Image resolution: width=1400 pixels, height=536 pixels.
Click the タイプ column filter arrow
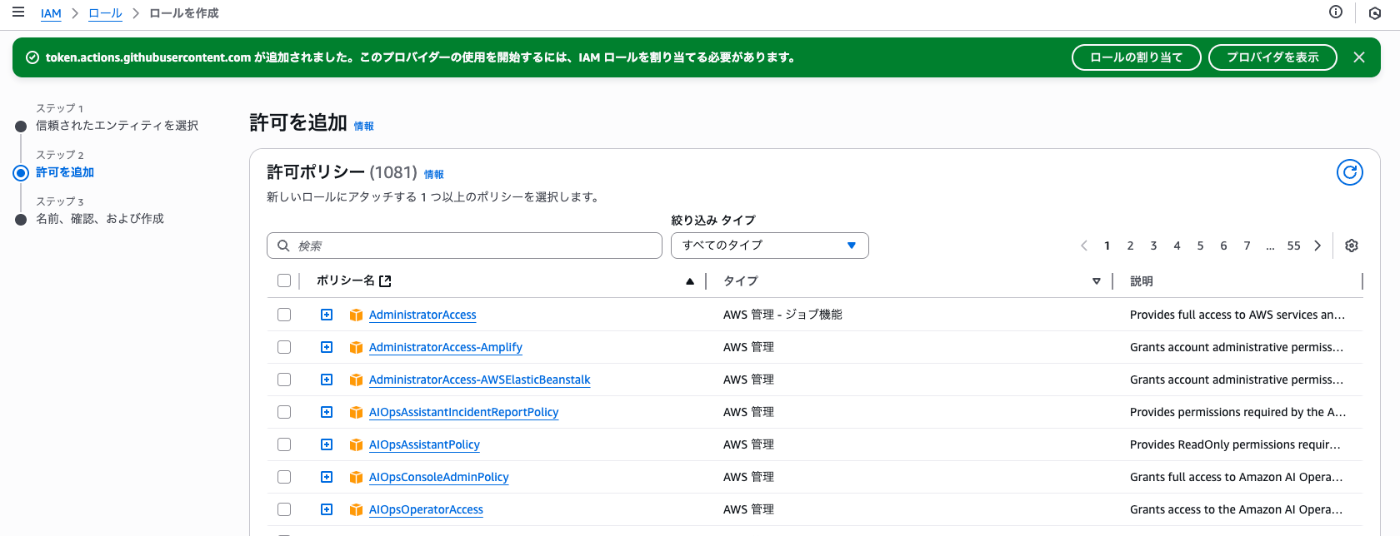pyautogui.click(x=1097, y=282)
